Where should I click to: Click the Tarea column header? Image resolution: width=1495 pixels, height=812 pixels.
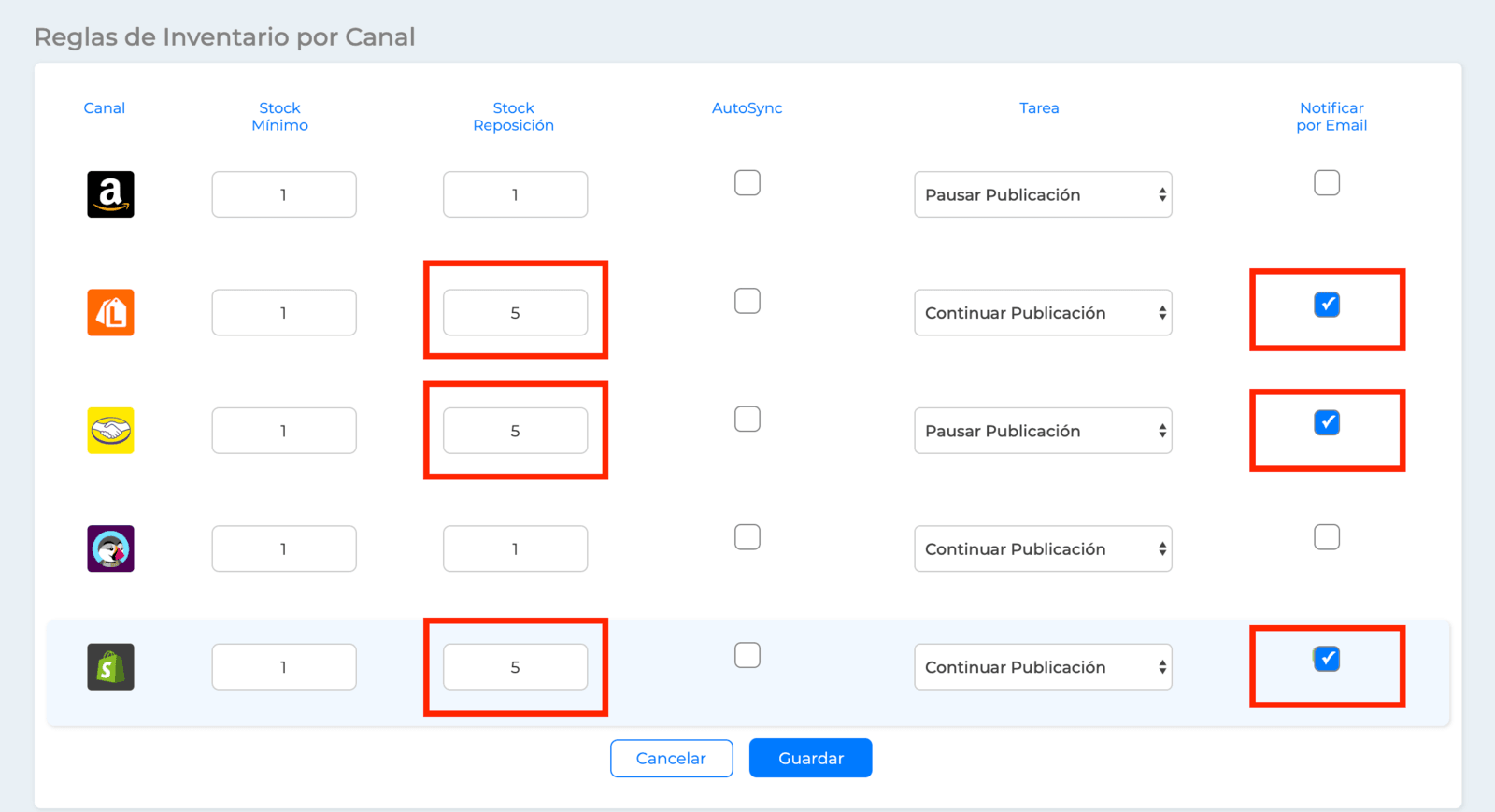(x=1039, y=108)
